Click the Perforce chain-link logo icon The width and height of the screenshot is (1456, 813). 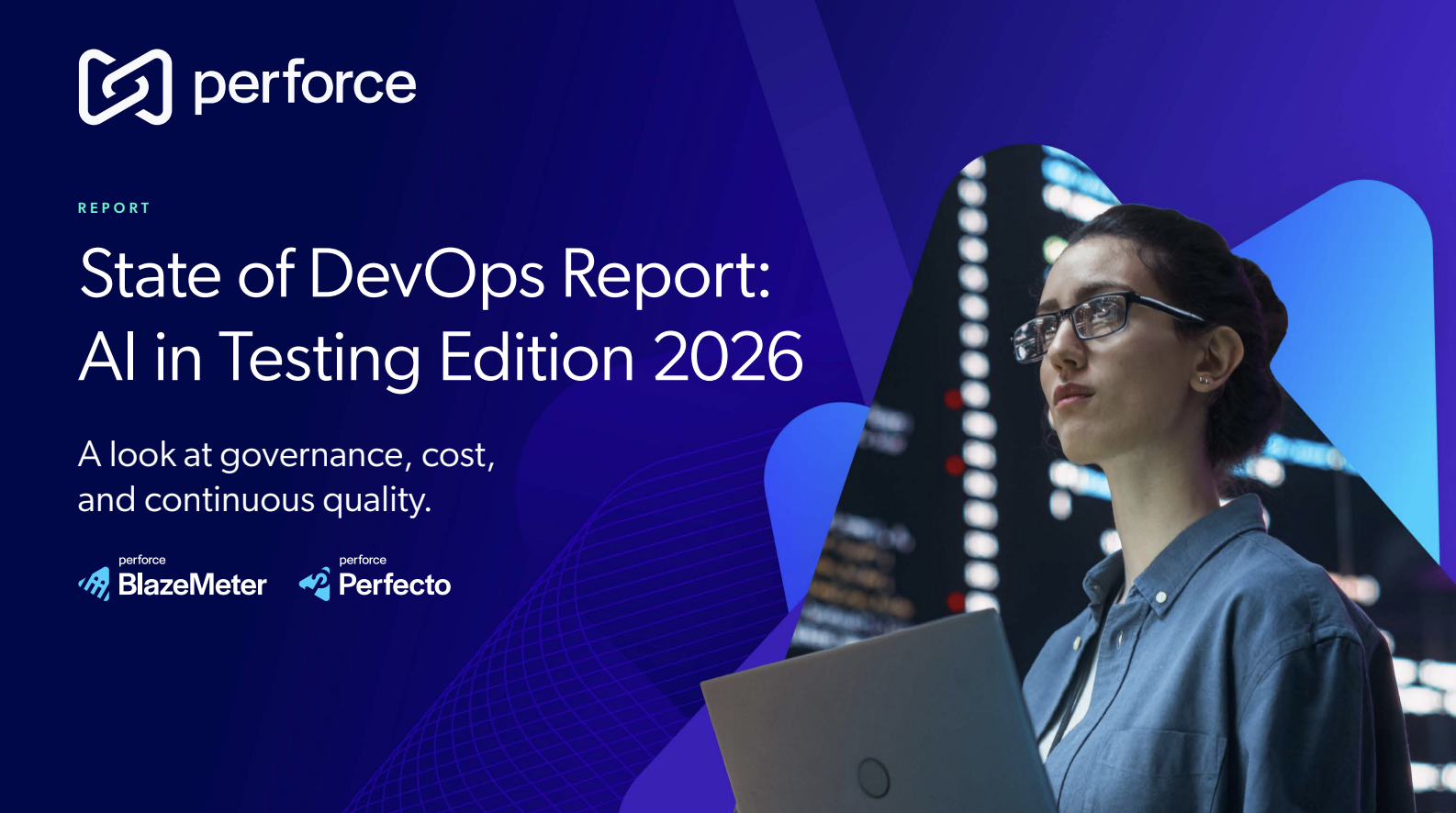[x=125, y=86]
